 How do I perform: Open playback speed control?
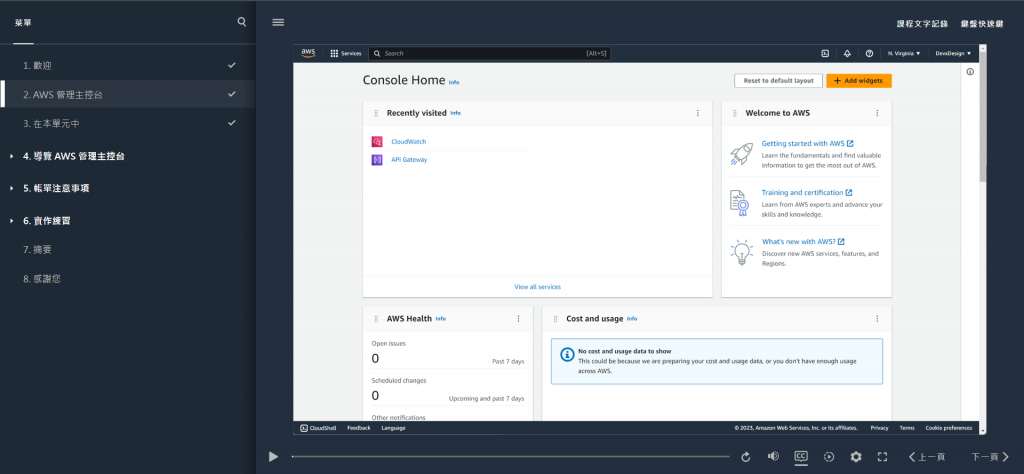[829, 457]
